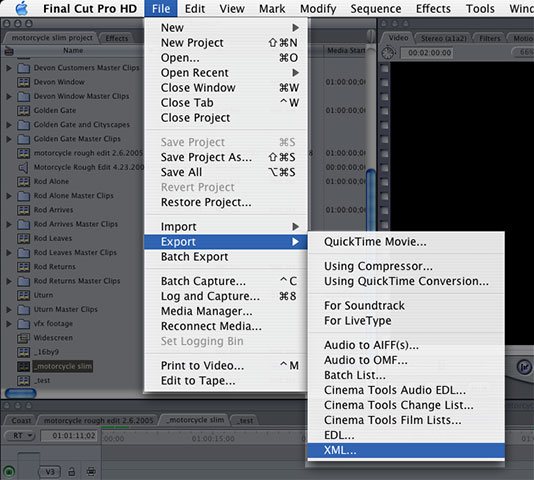The width and height of the screenshot is (534, 480).
Task: Choose Media Manager... in File menu
Action: (x=225, y=311)
